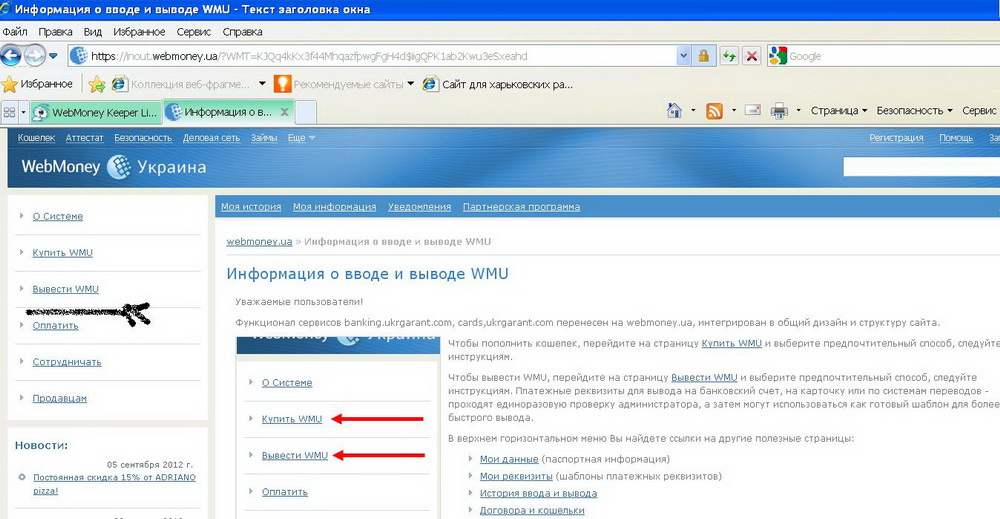Click the Print printer icon
Screen dimensions: 1000x519
click(779, 111)
